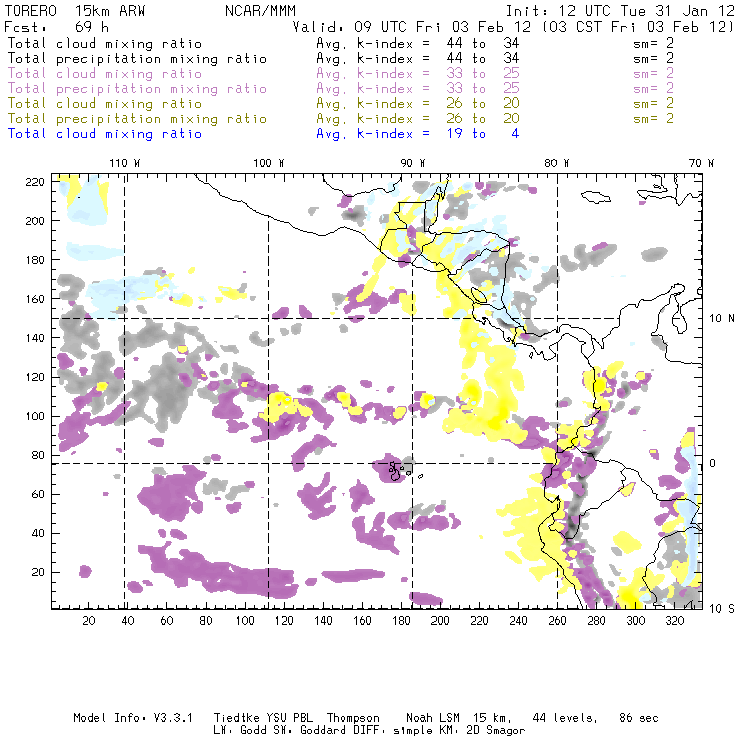Screen dimensions: 740x740
Task: Select '320' on the horizontal axis
Action: 675,621
